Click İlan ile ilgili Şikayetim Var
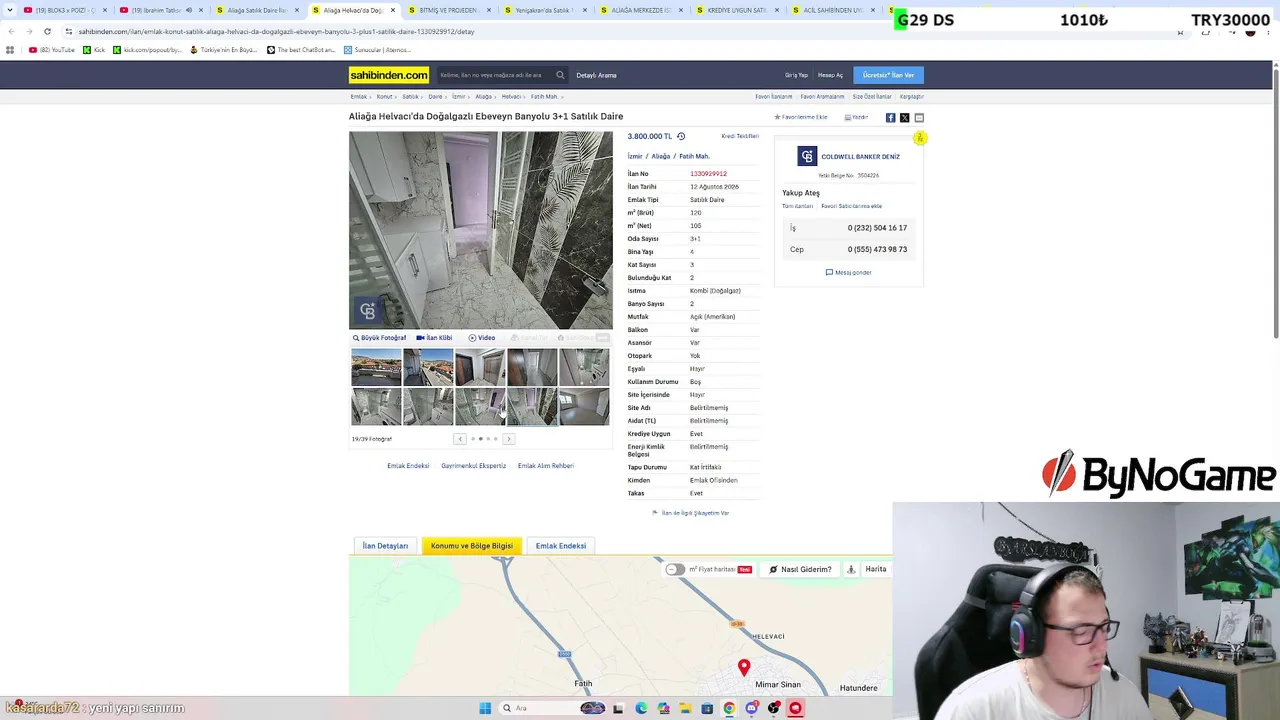This screenshot has width=1280, height=720. click(691, 513)
